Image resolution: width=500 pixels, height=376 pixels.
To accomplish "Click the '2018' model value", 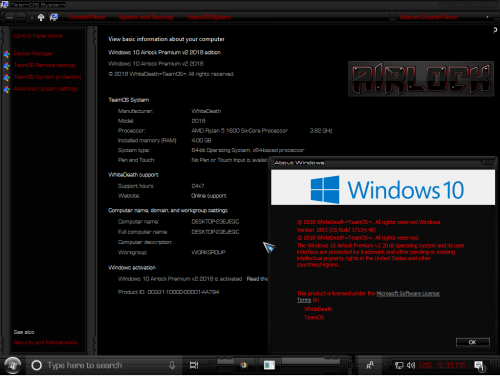I will click(x=198, y=121).
